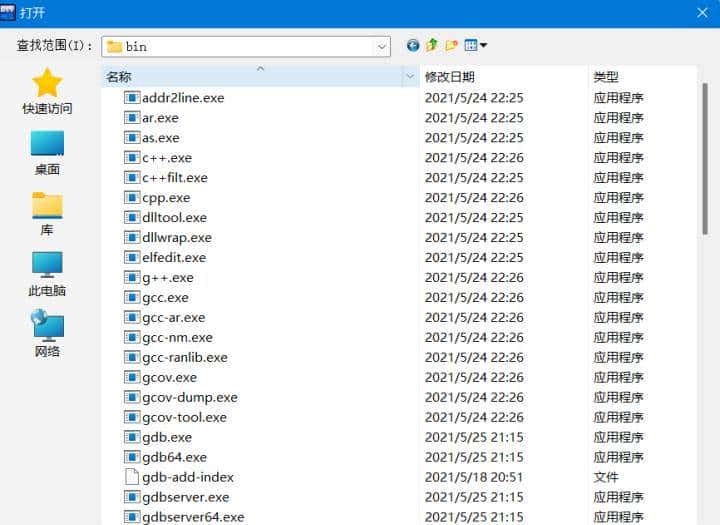The height and width of the screenshot is (525, 720).
Task: Click the gcc-ar.exe file icon
Action: pos(132,317)
